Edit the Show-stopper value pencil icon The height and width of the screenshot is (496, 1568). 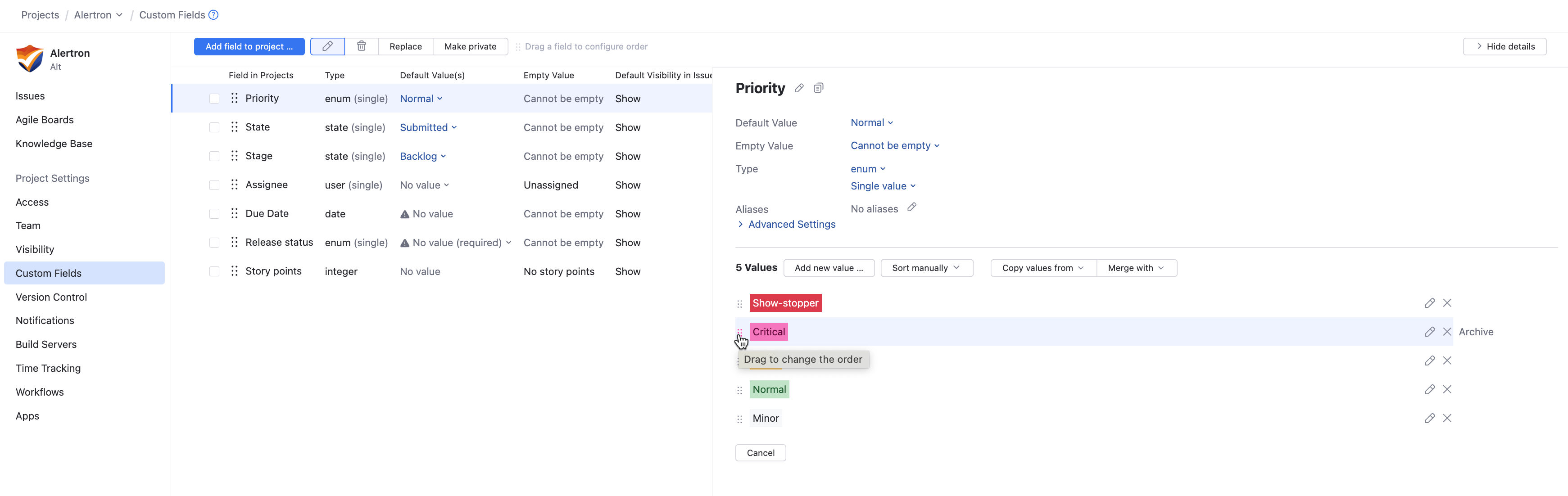tap(1429, 303)
